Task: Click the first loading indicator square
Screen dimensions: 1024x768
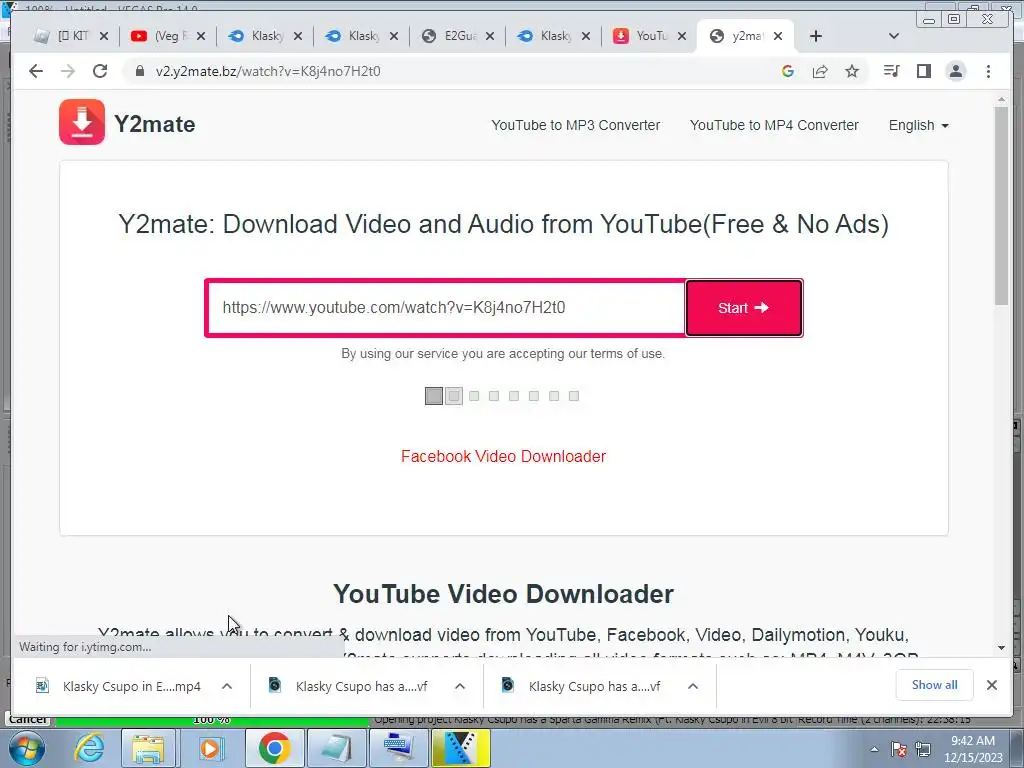Action: (434, 396)
